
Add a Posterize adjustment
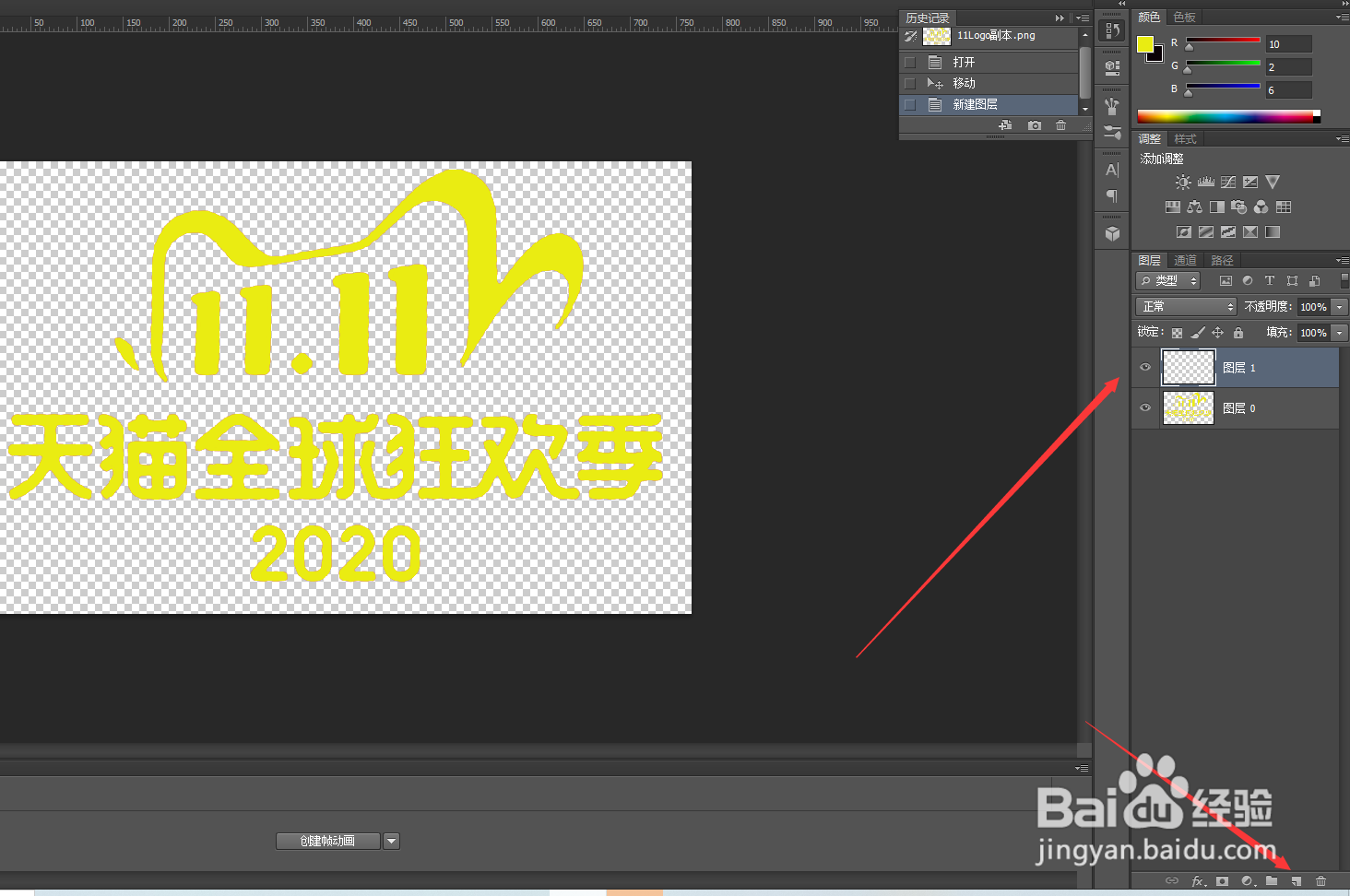click(x=1205, y=232)
